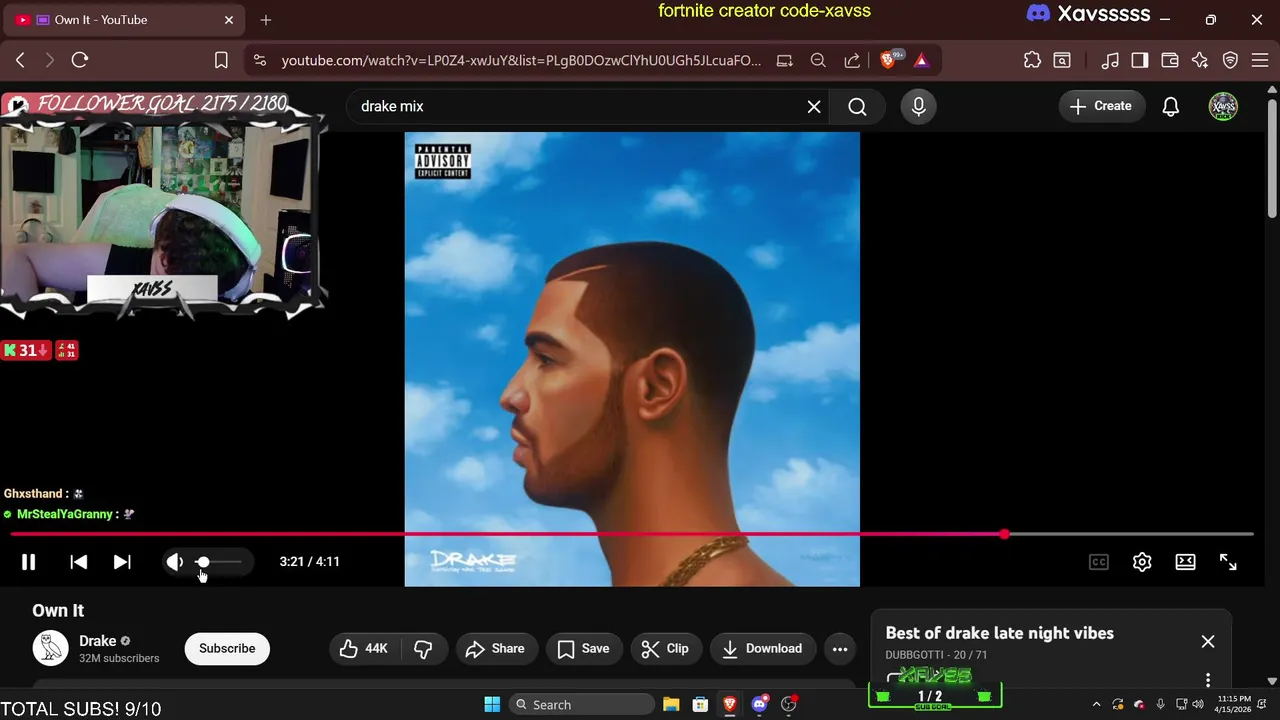
Task: Click the Drake channel avatar
Action: [50, 649]
